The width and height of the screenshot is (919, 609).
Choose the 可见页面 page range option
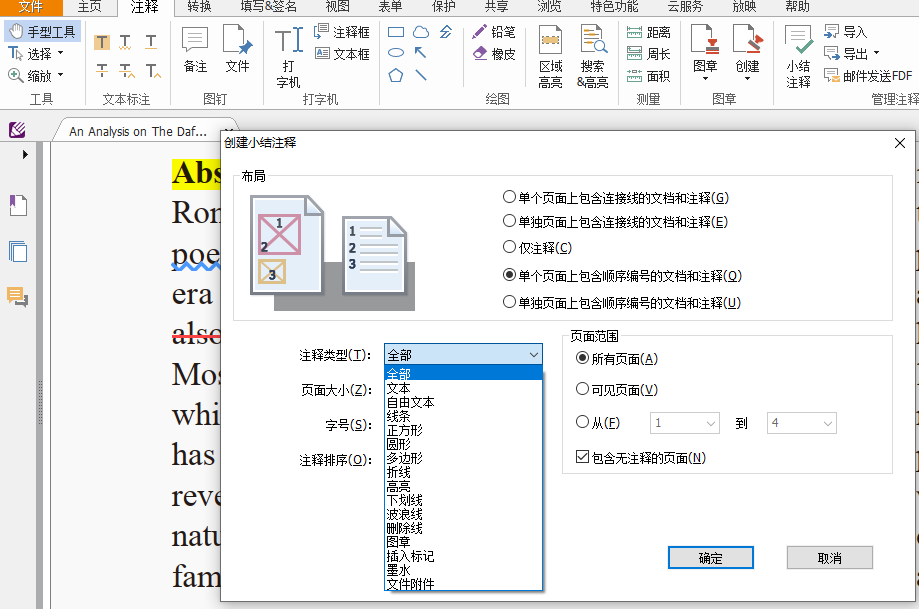point(583,389)
